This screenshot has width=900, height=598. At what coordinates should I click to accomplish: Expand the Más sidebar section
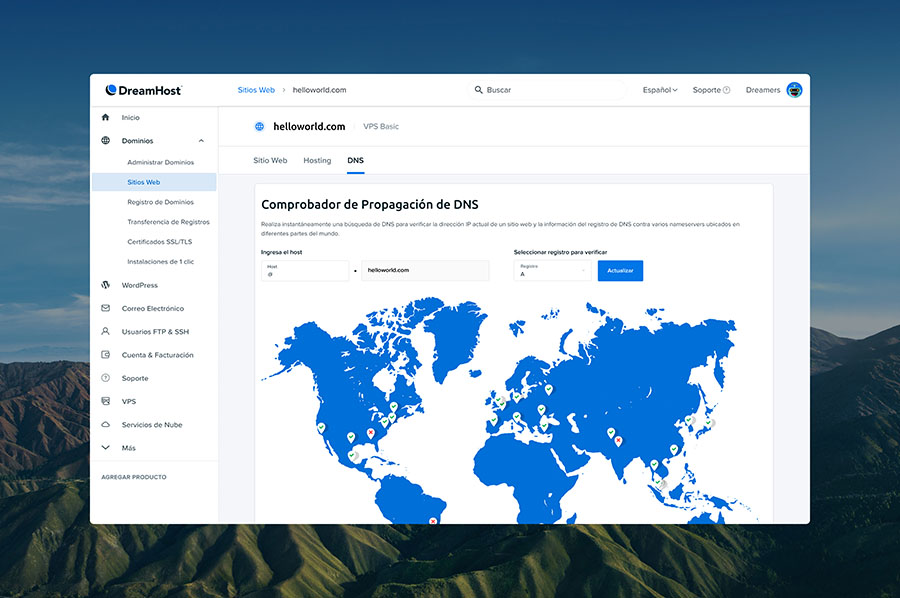click(106, 448)
